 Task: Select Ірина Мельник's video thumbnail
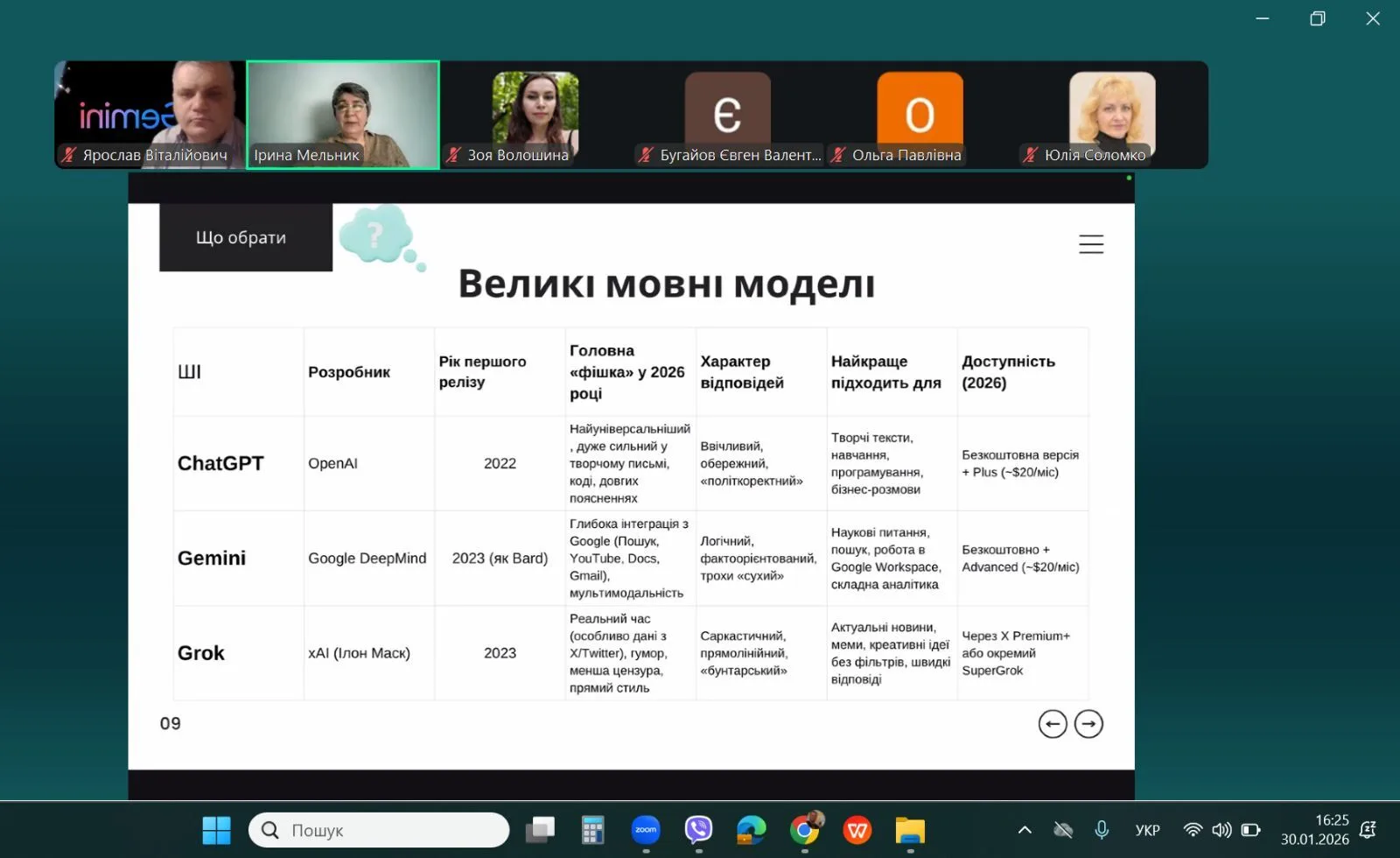point(343,115)
